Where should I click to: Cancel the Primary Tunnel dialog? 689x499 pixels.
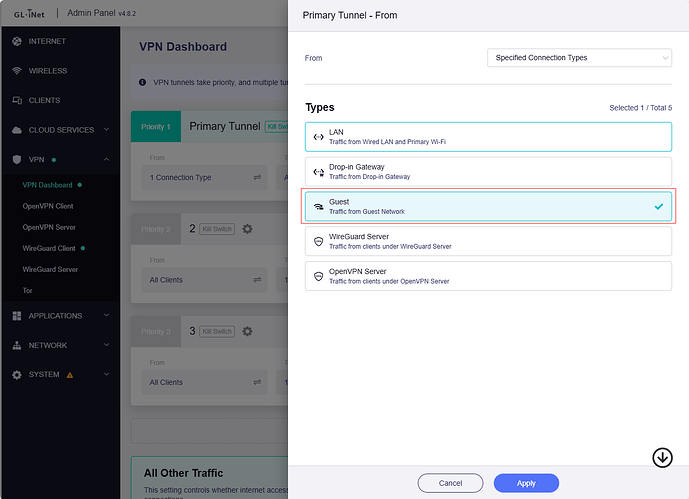pos(451,482)
